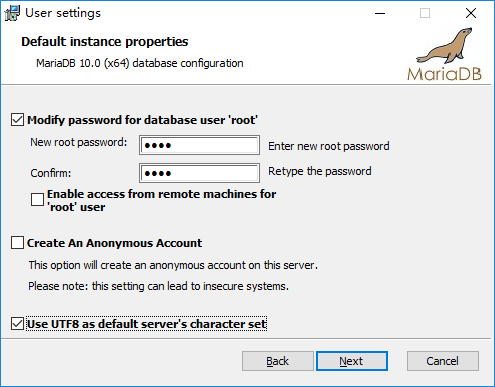
Task: Focus the Confirm password field
Action: [x=199, y=173]
